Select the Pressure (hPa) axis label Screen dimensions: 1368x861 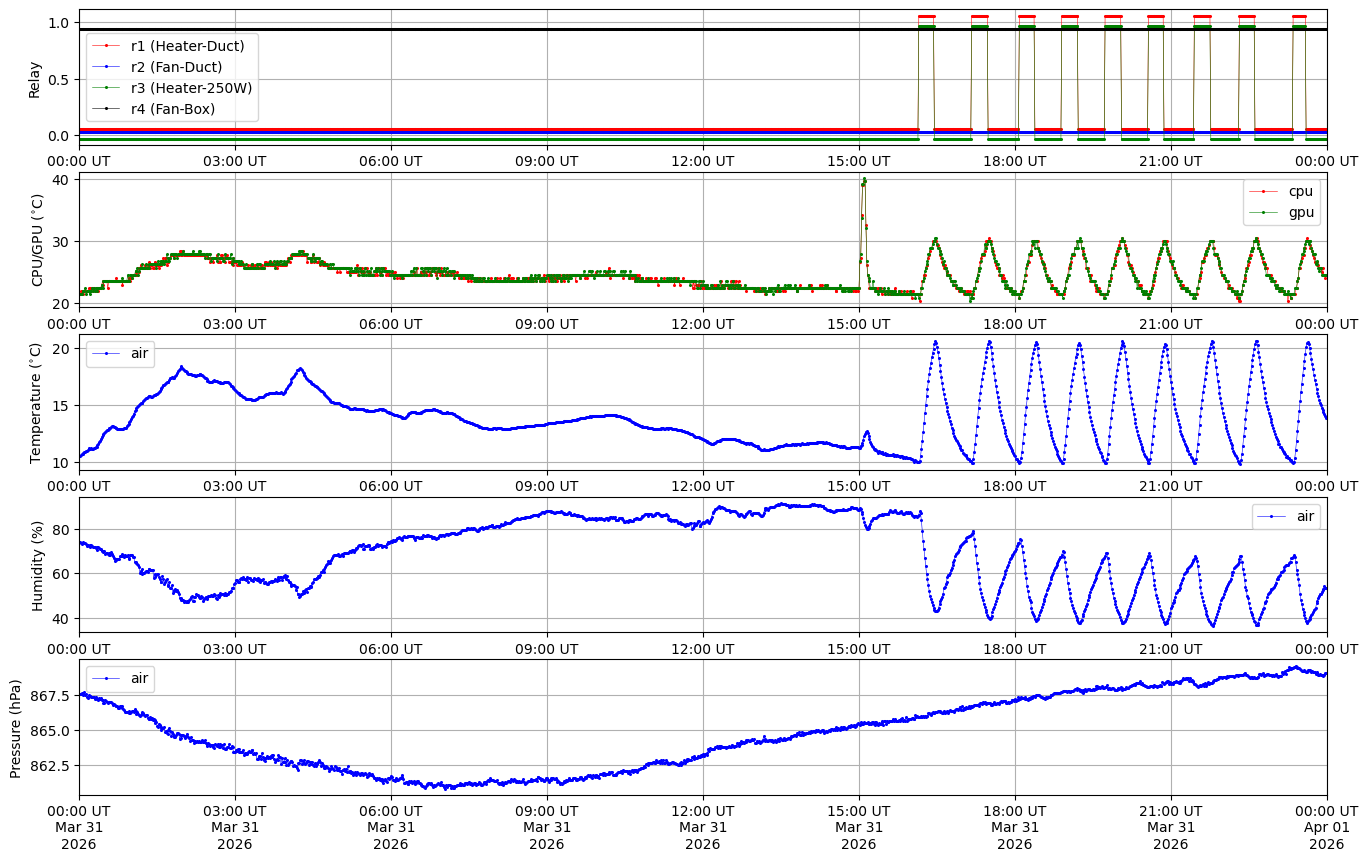[16, 727]
